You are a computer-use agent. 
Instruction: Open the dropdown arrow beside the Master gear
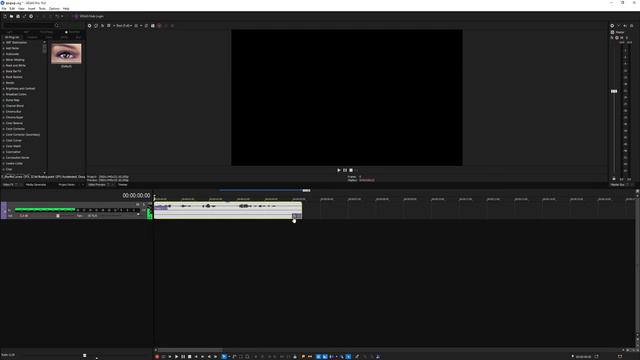(x=618, y=26)
